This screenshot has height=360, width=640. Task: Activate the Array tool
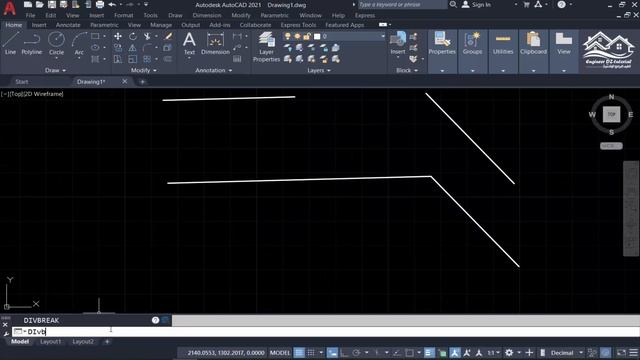pyautogui.click(x=147, y=59)
